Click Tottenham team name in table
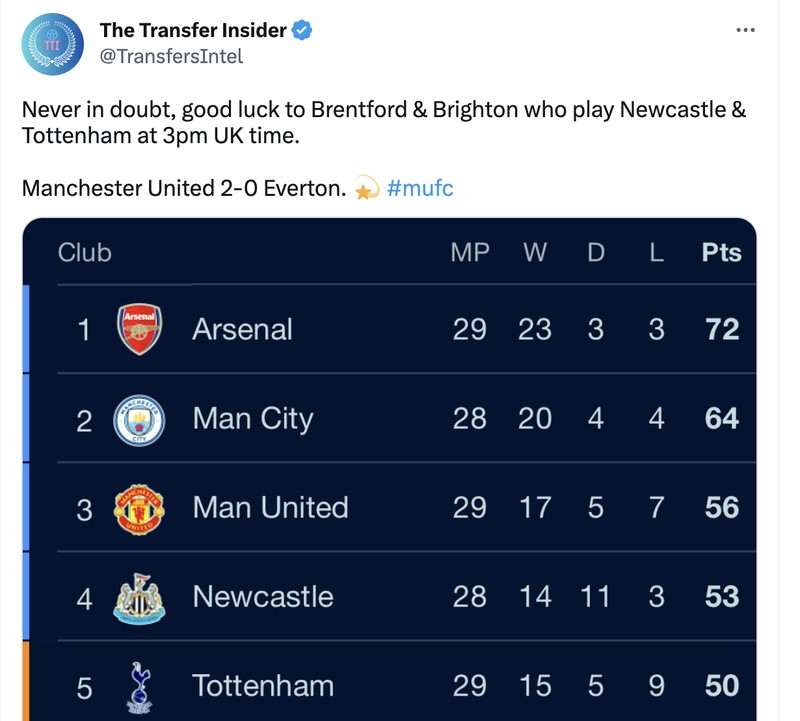 (263, 686)
